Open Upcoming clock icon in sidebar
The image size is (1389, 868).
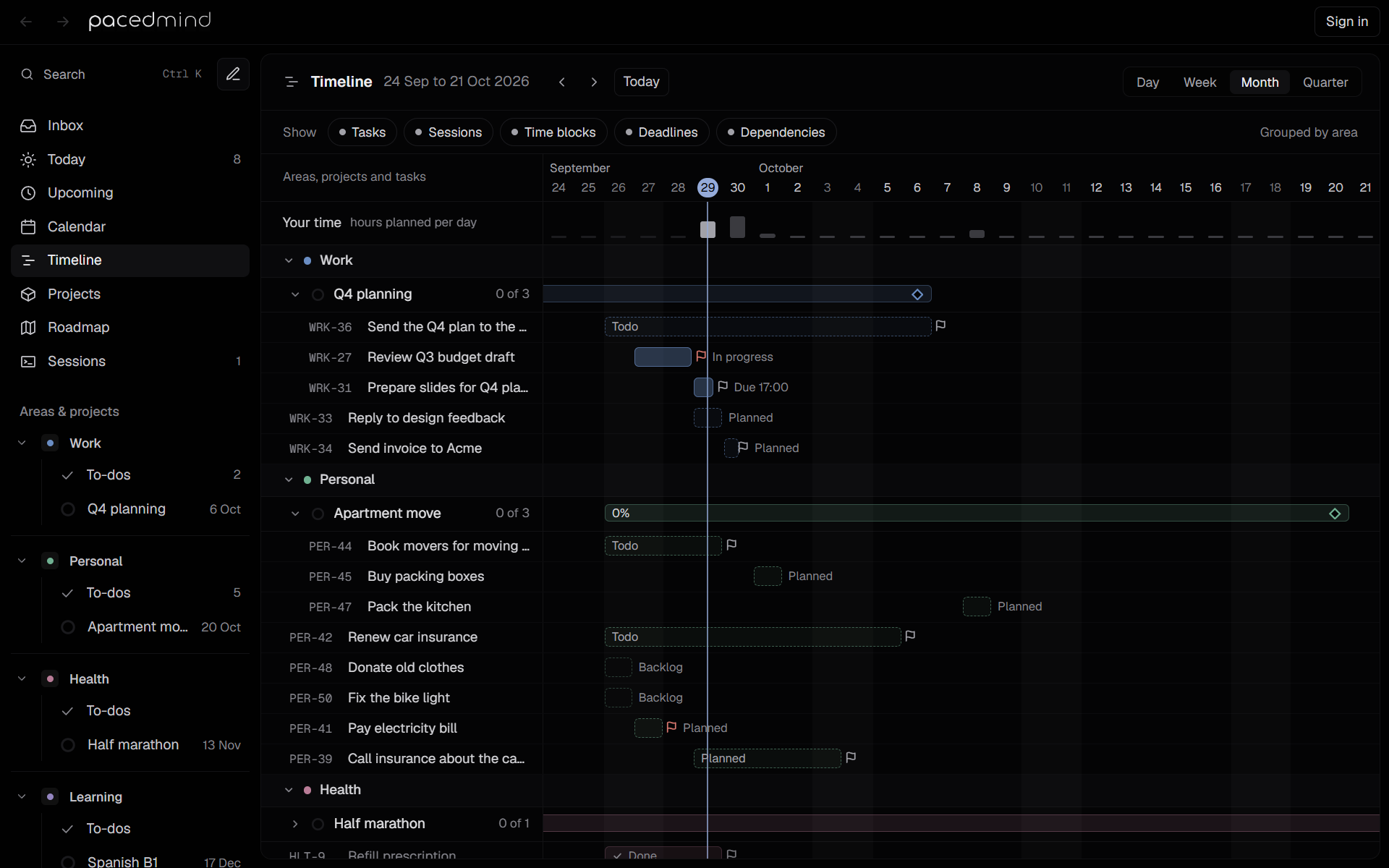pos(28,193)
